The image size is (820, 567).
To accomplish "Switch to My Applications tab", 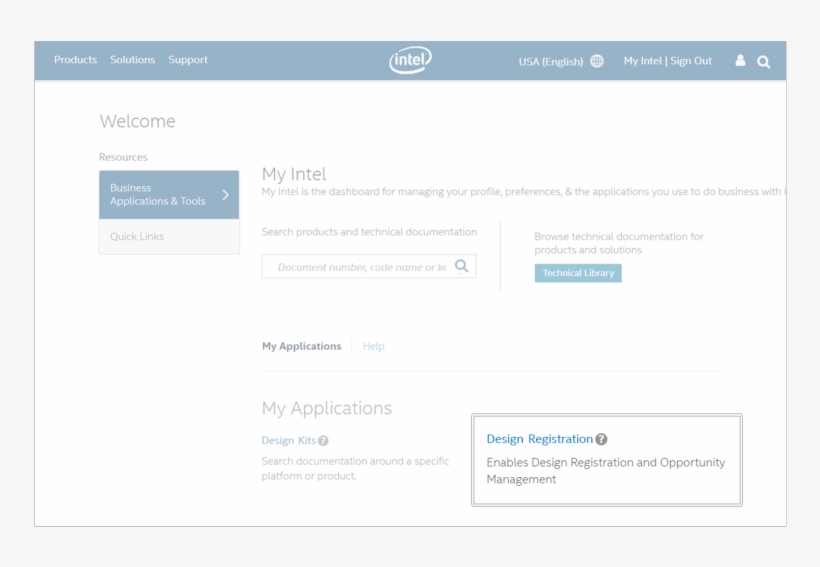I will [x=301, y=346].
